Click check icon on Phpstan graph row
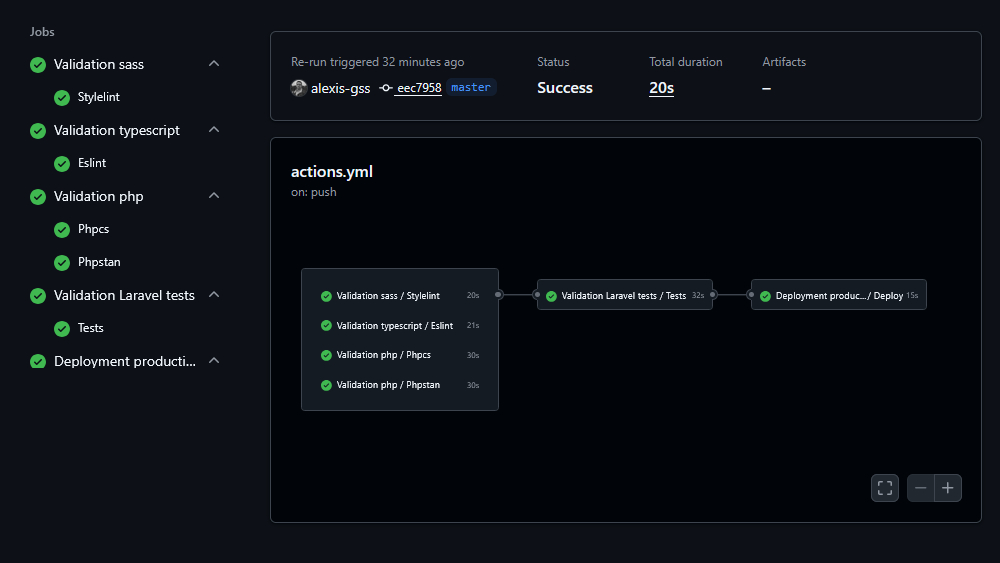The image size is (1000, 563). tap(326, 385)
